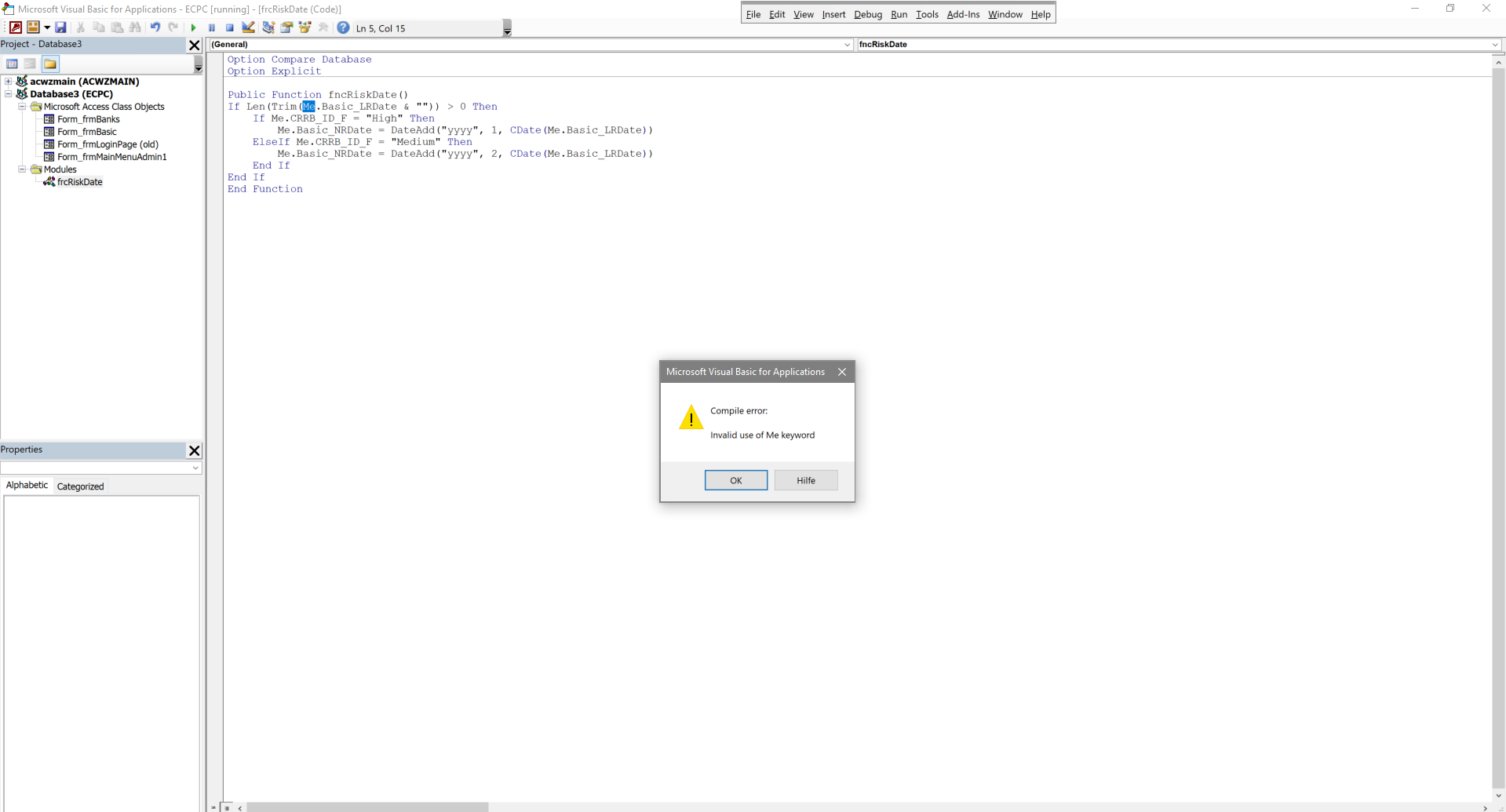Click the Insert Module toolbar icon
1506x812 pixels.
point(33,27)
